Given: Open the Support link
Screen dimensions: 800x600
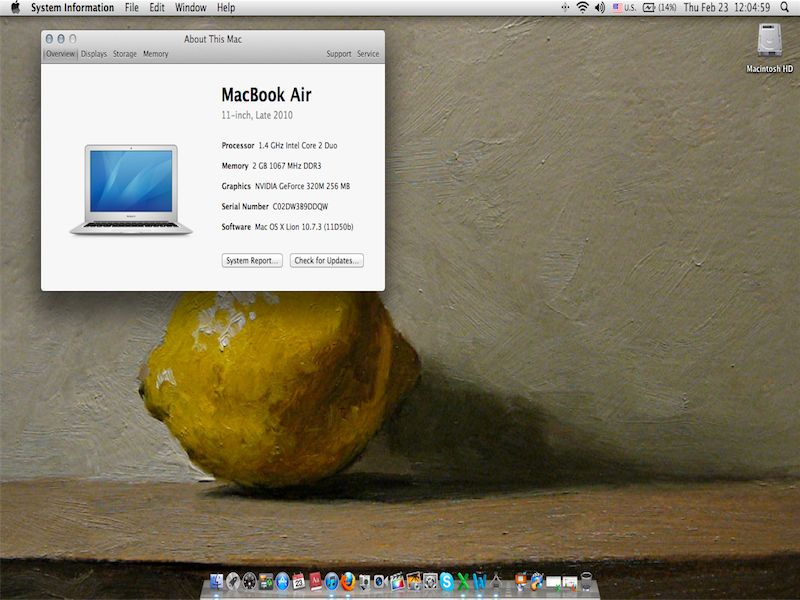Looking at the screenshot, I should point(338,54).
